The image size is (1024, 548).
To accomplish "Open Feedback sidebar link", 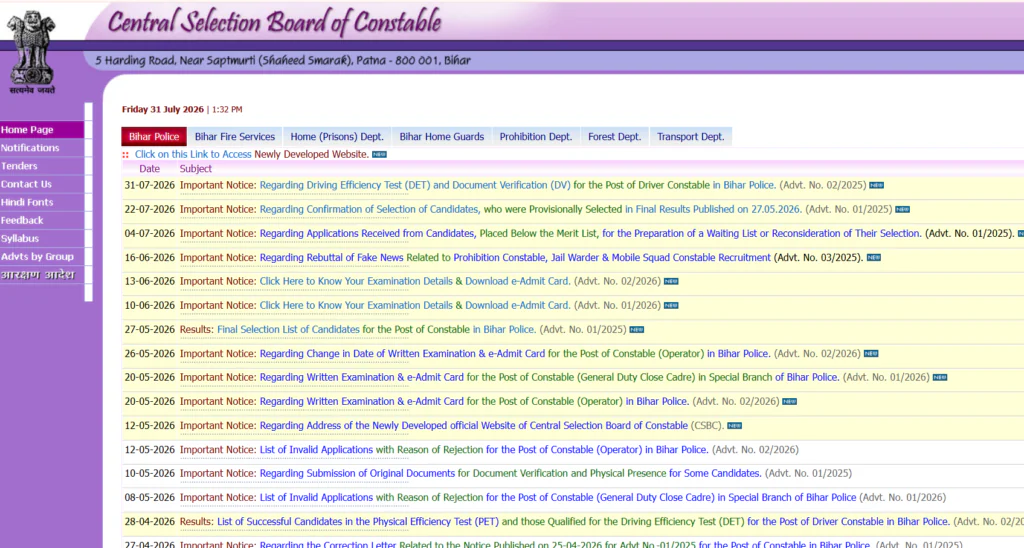I will (42, 221).
